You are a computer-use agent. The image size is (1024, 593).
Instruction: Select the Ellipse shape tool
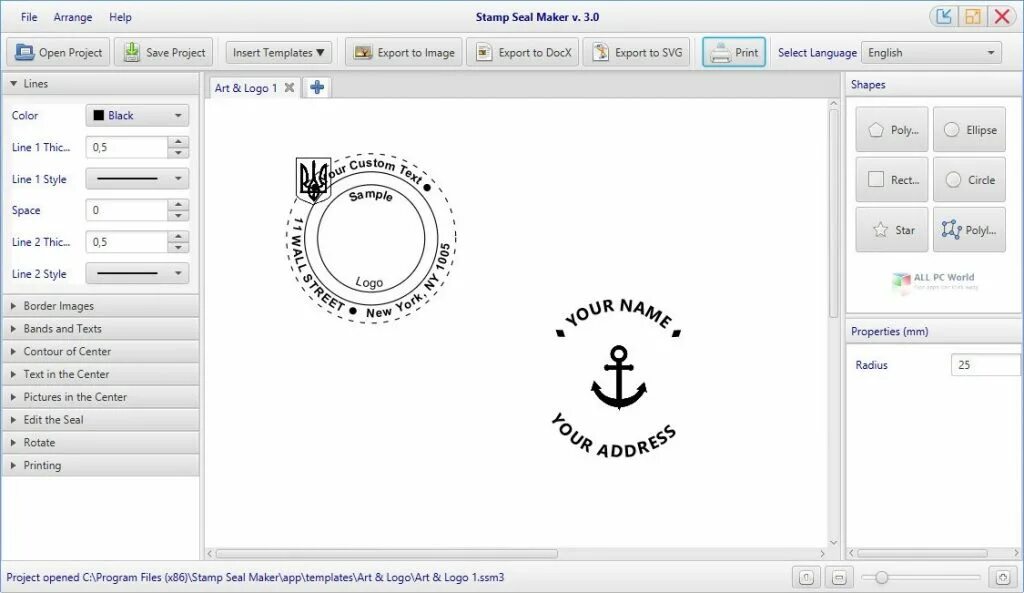click(x=969, y=130)
